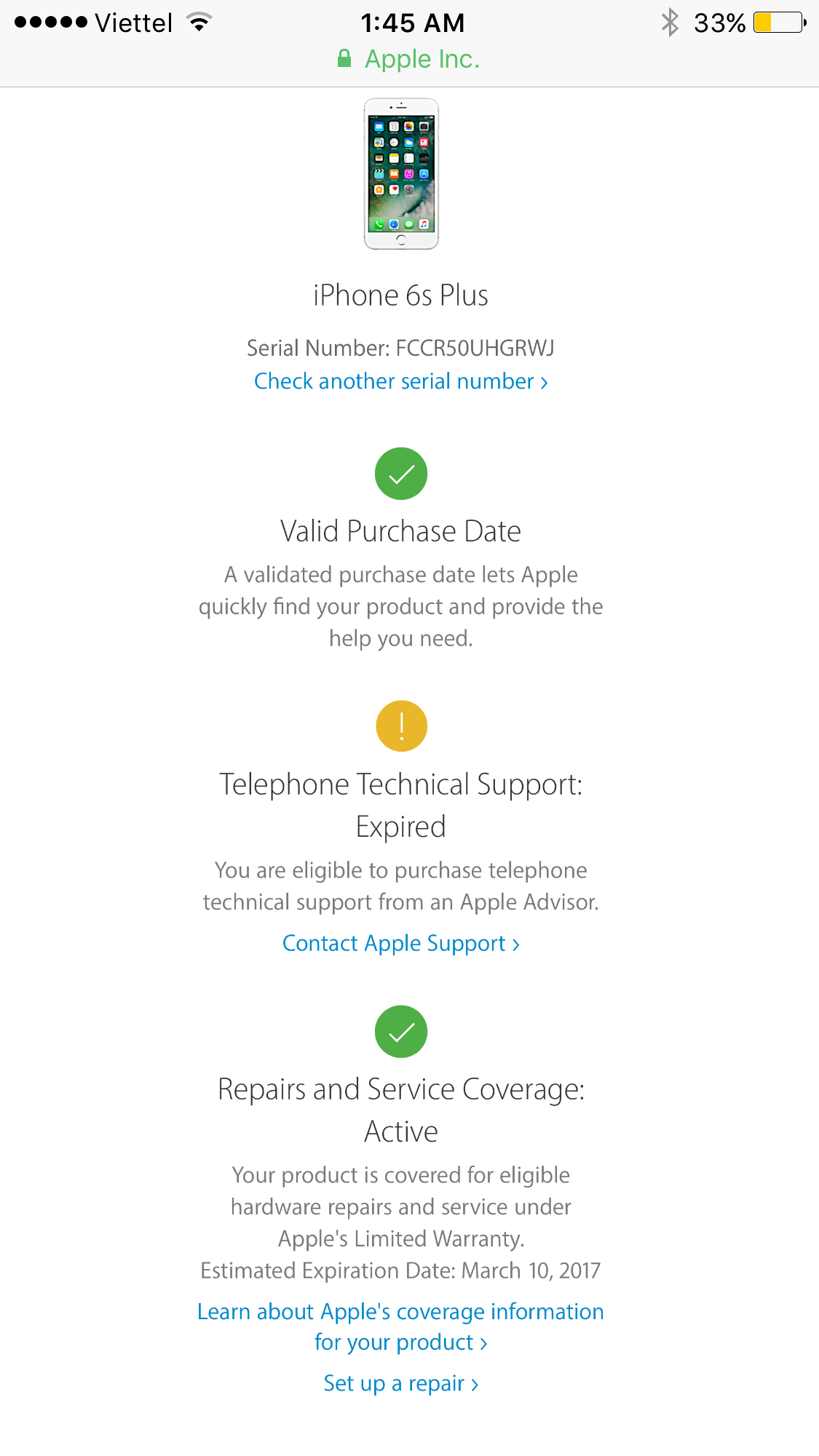Tap the Apple Inc. address bar title
Viewport: 819px width, 1456px height.
[x=422, y=59]
